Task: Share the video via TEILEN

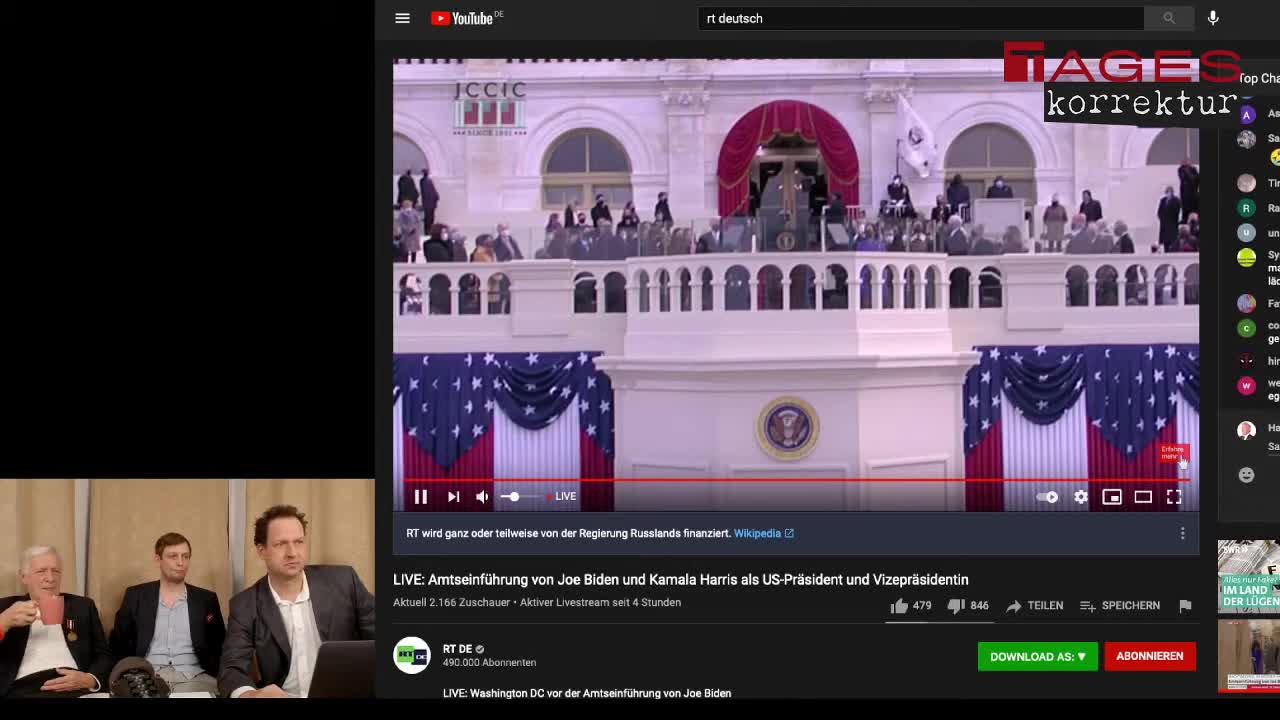Action: (1034, 605)
